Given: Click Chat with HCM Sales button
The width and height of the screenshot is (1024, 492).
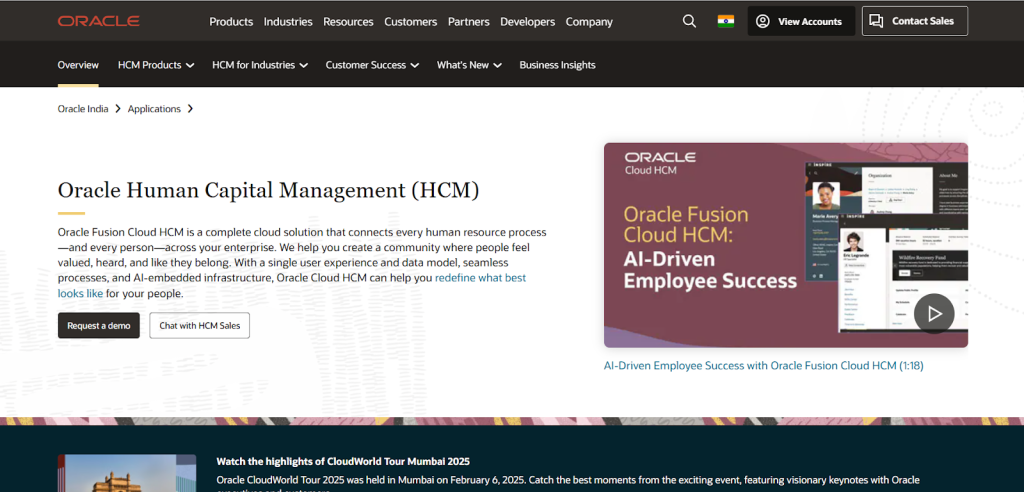Looking at the screenshot, I should [200, 325].
